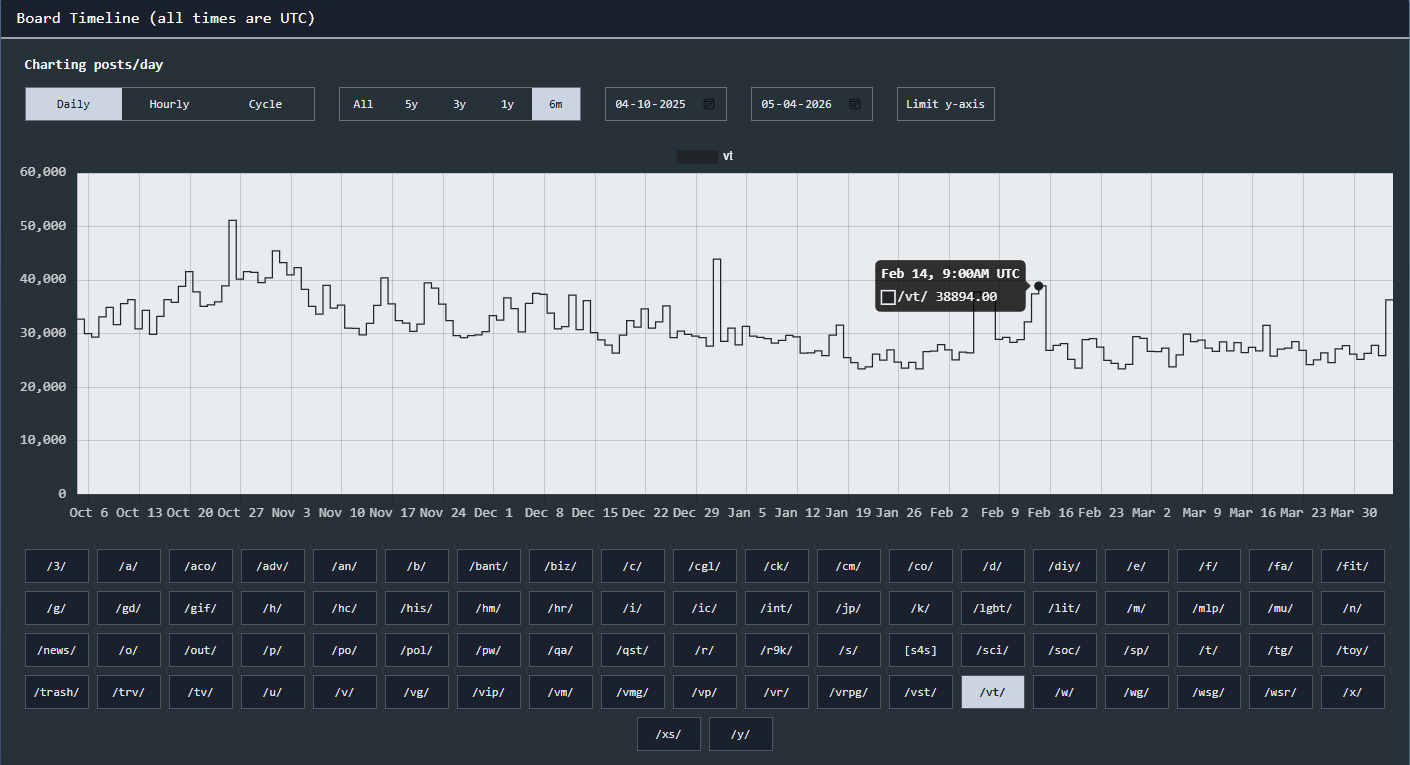Select the /an/ board button
1410x765 pixels.
click(345, 566)
